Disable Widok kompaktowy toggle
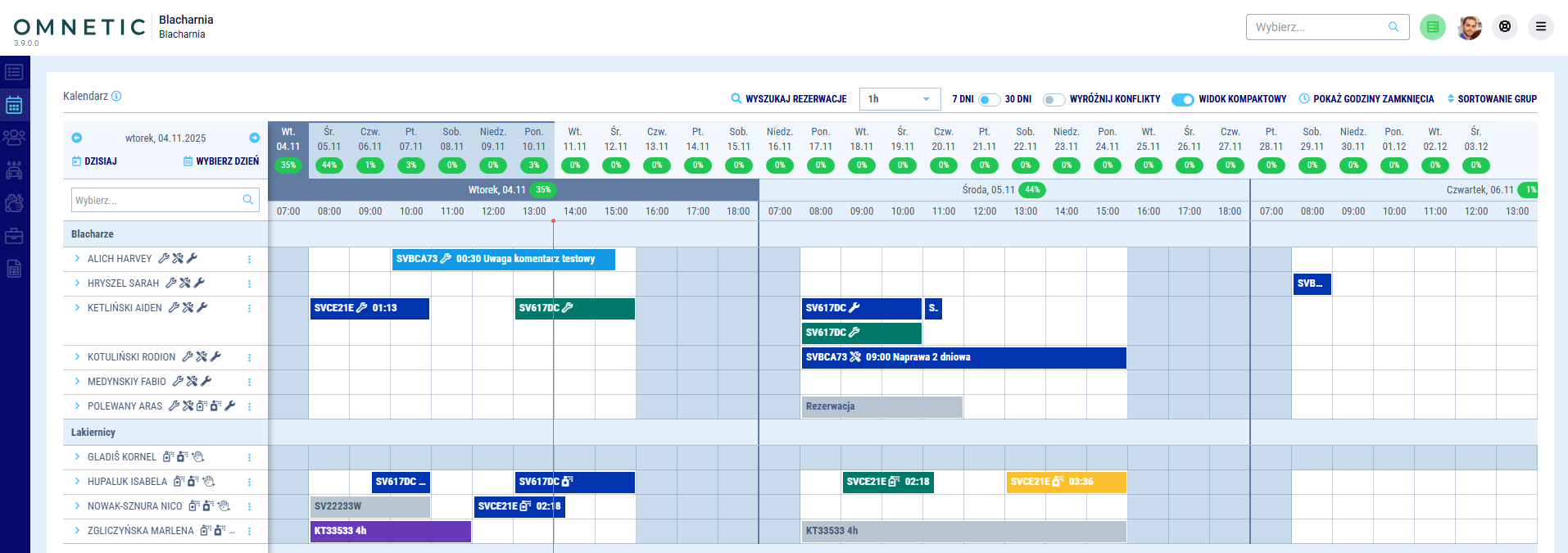 point(1182,99)
